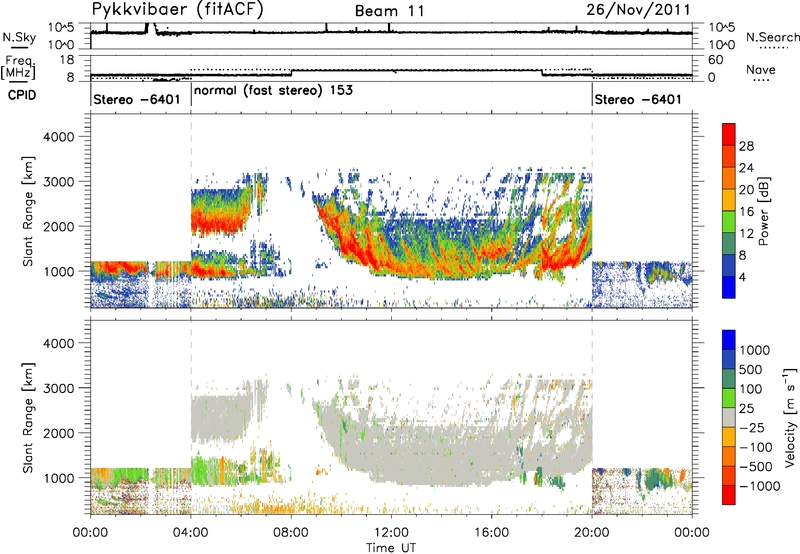Click the '04:00' time axis tick label

(x=191, y=533)
